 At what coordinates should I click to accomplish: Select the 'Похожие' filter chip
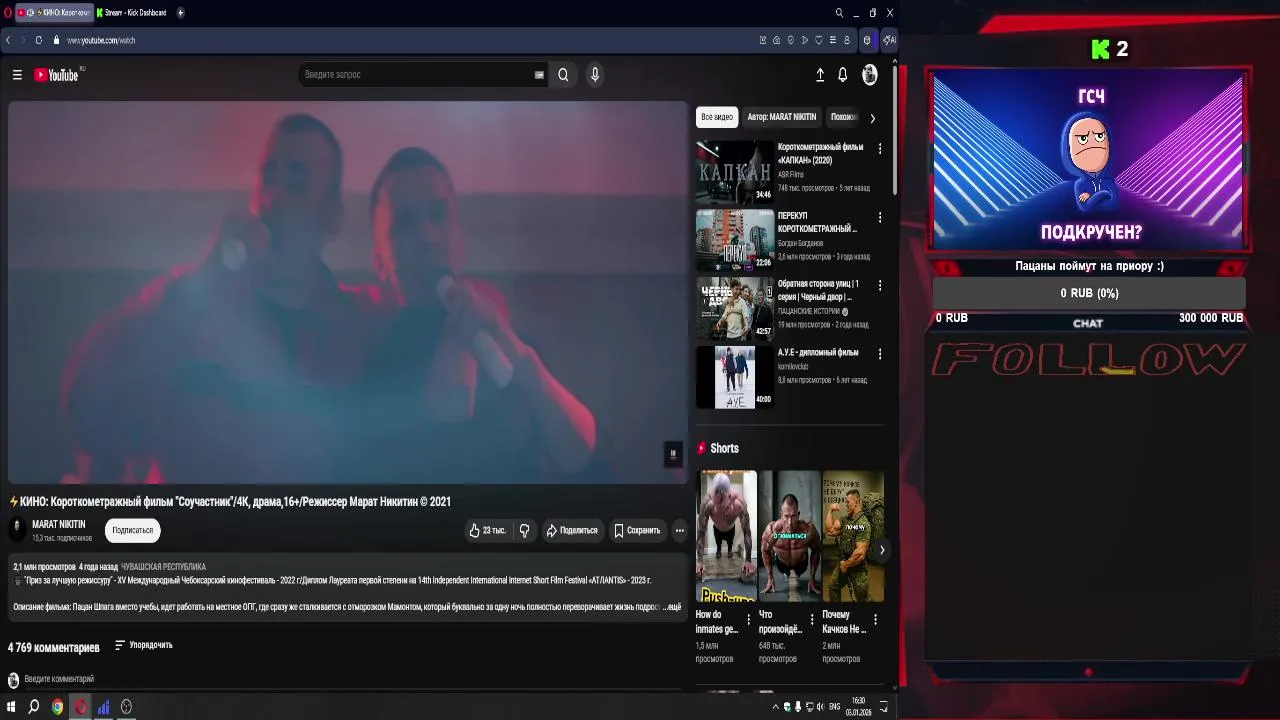coord(844,117)
